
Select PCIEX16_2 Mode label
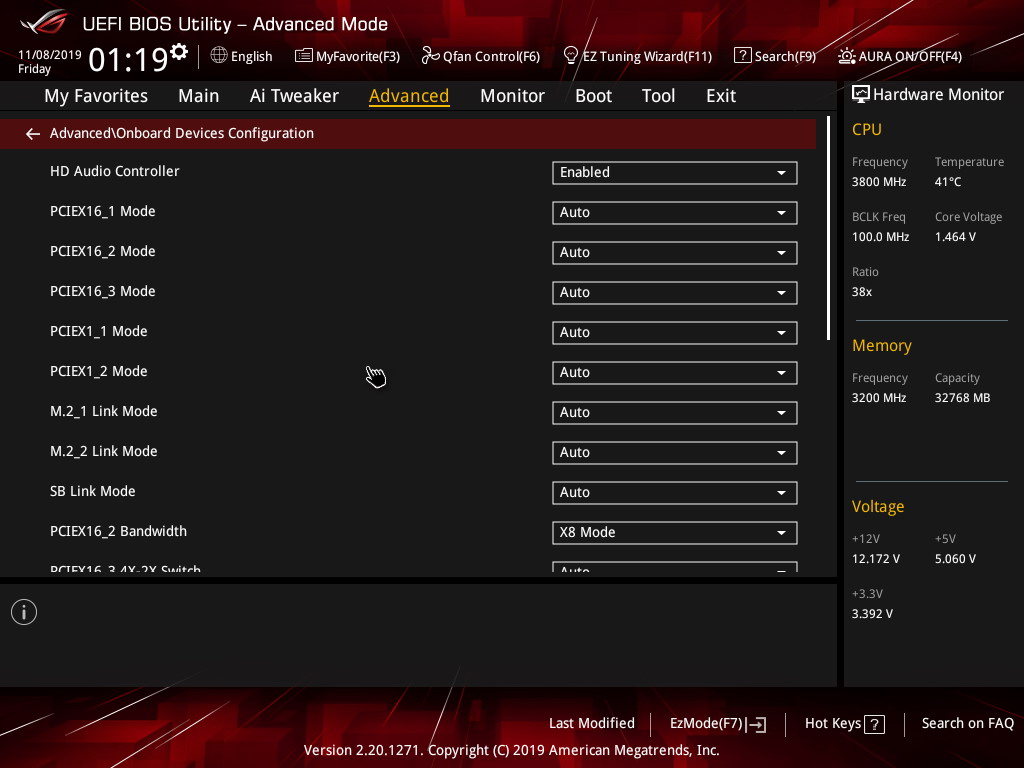(x=103, y=251)
